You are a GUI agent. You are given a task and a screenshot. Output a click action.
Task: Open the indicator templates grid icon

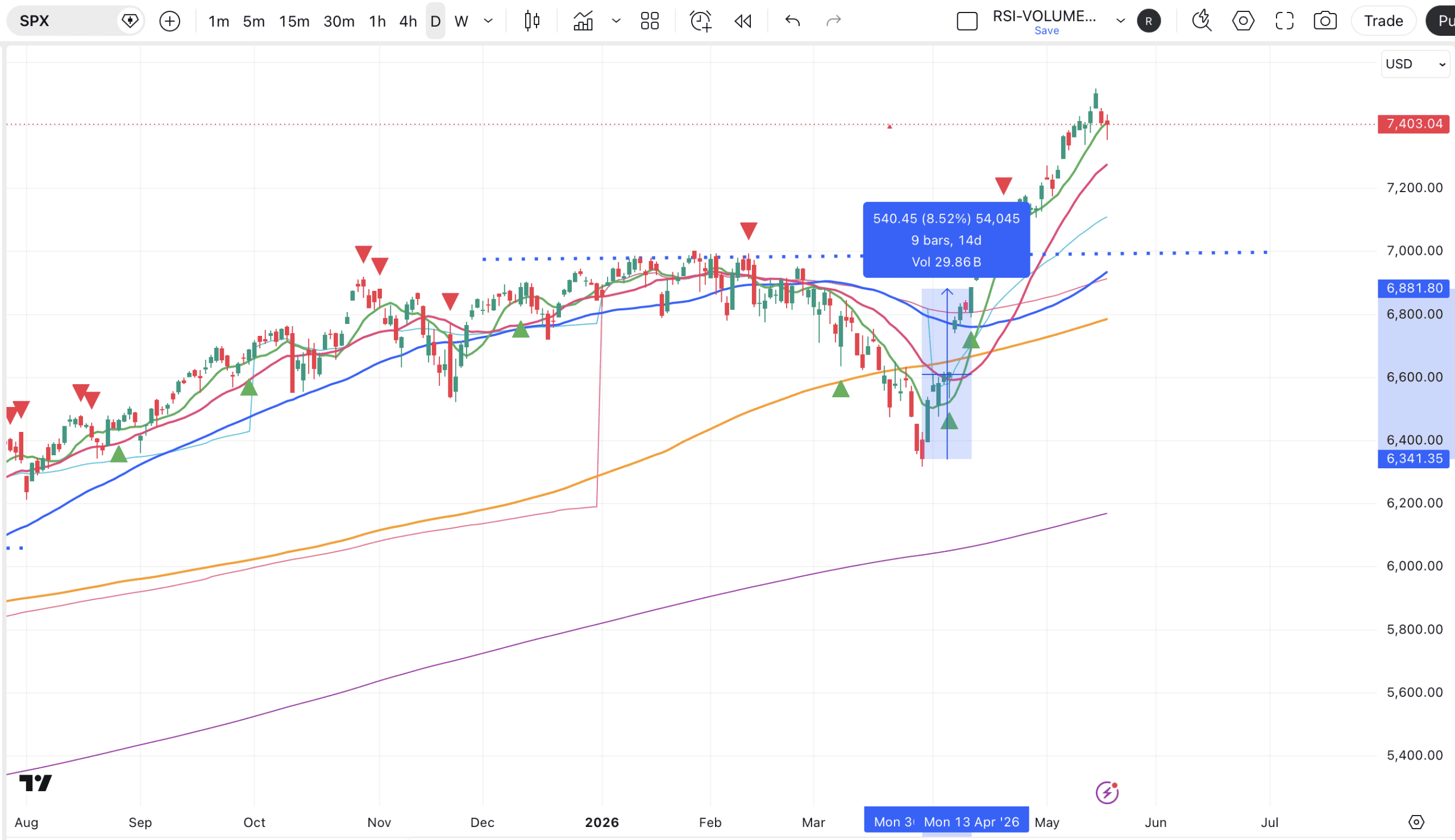650,22
